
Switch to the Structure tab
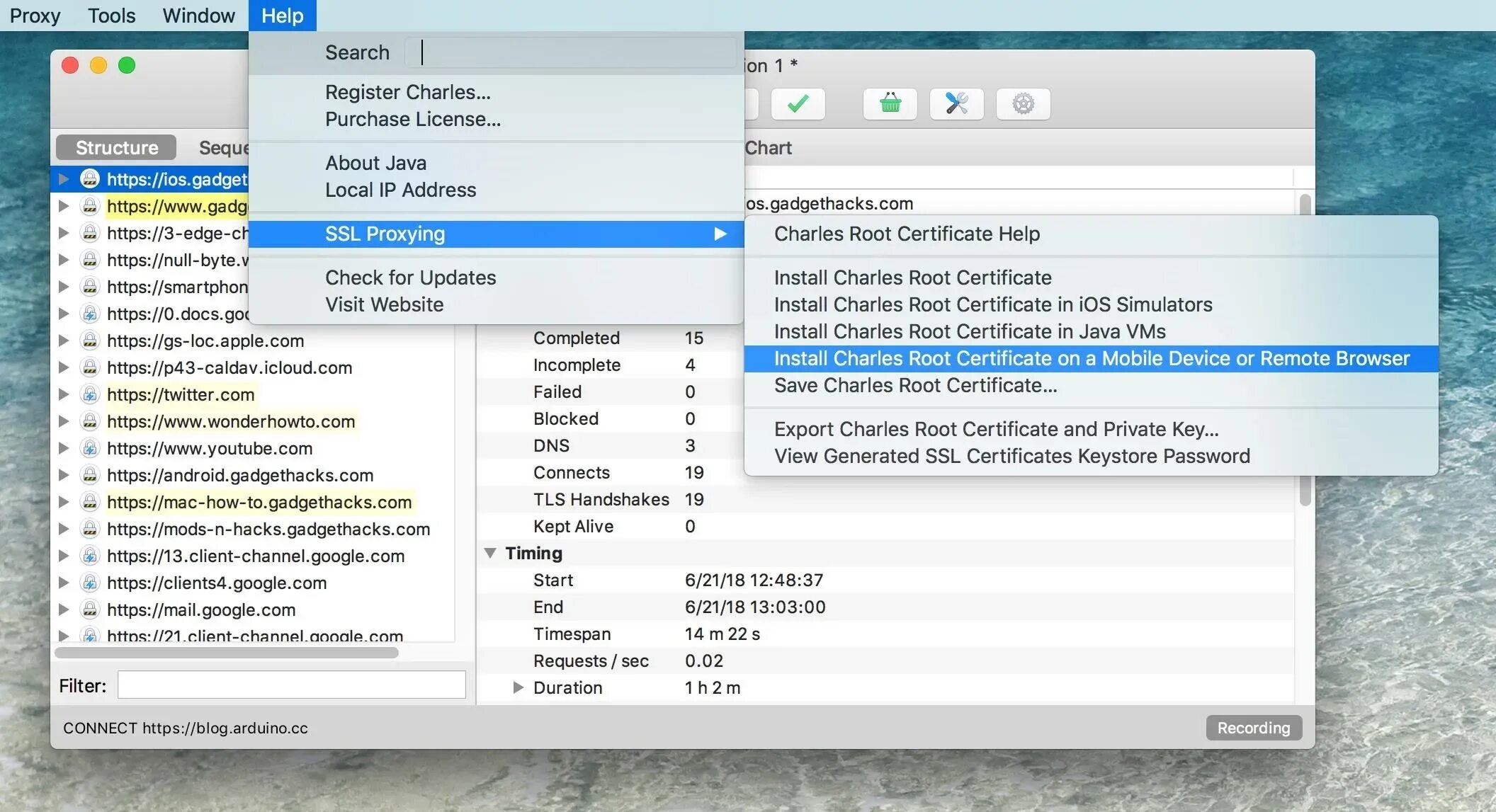point(117,147)
